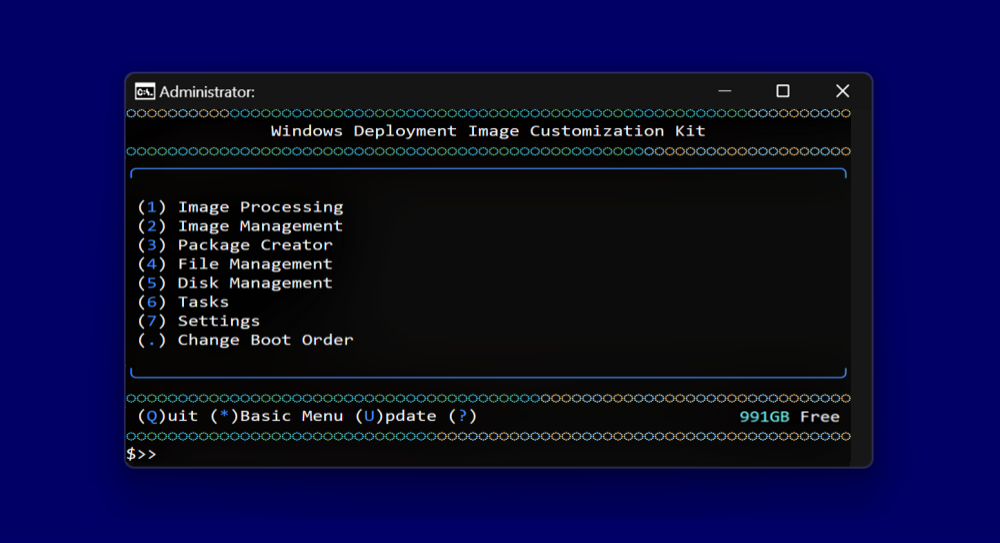Click the (U)pdate option

point(396,416)
